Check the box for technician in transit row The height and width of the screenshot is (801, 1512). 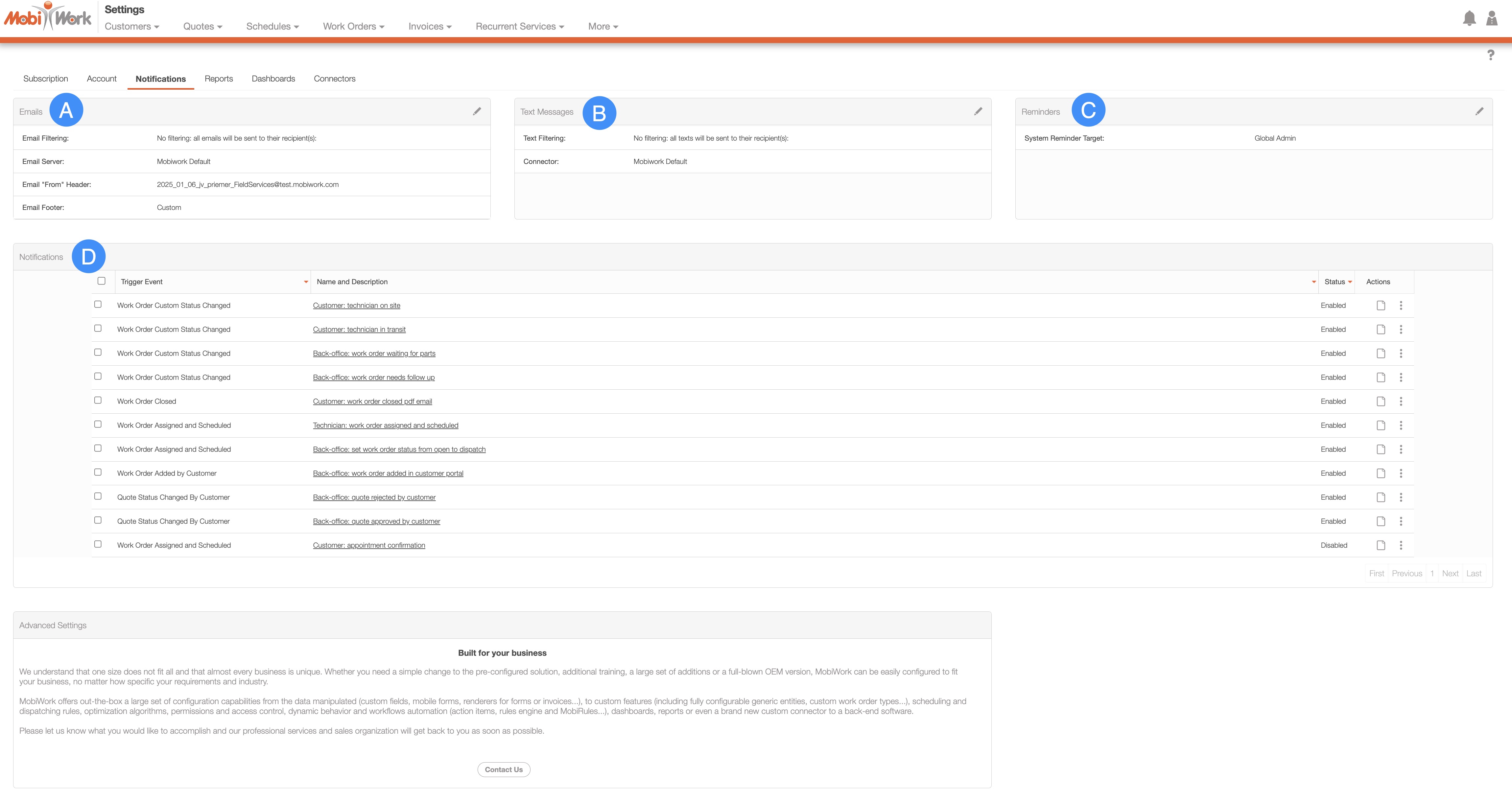pyautogui.click(x=98, y=329)
